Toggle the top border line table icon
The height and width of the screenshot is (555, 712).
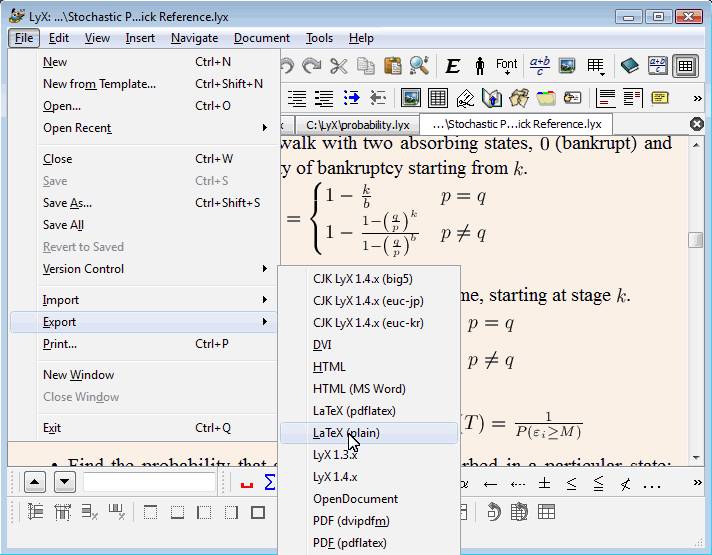click(150, 512)
